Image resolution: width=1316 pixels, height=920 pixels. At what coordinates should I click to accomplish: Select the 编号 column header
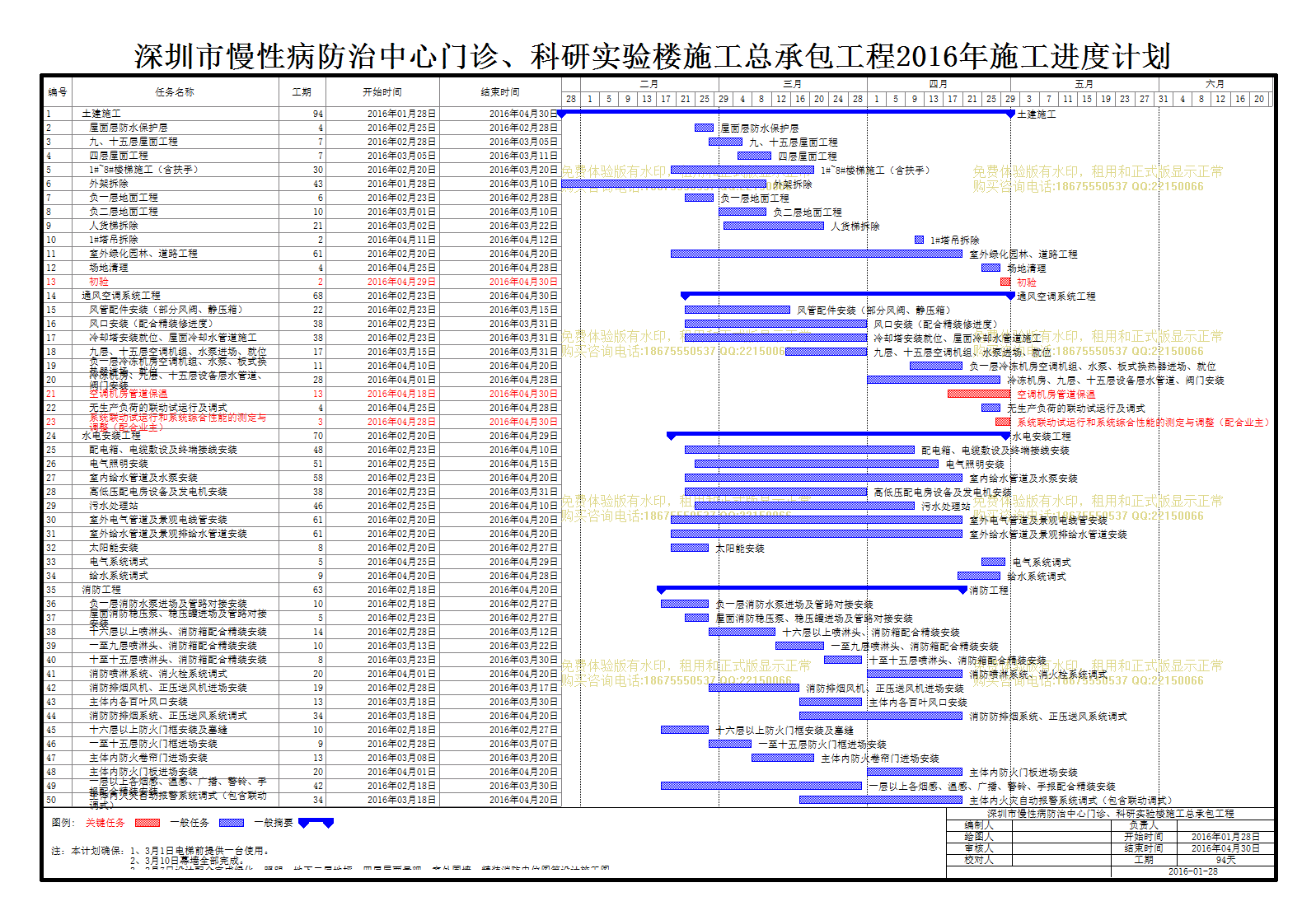(x=57, y=92)
